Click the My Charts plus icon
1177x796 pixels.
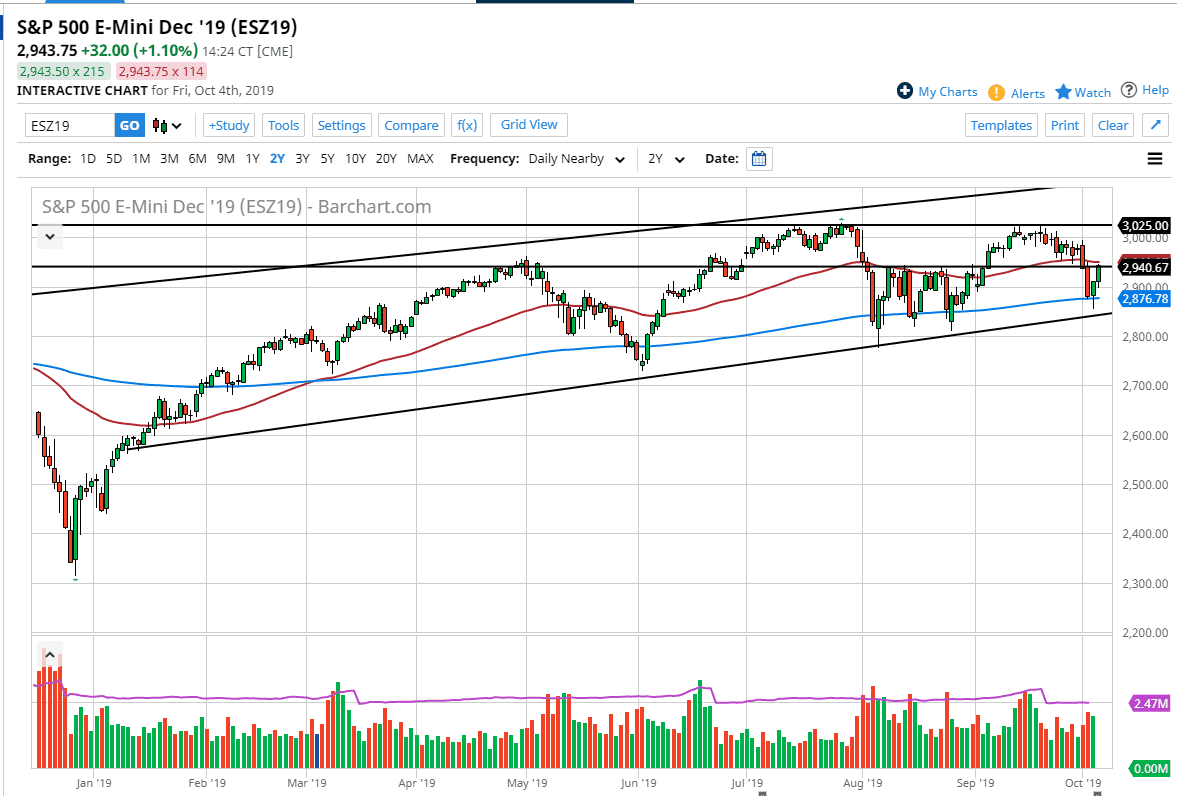point(904,91)
